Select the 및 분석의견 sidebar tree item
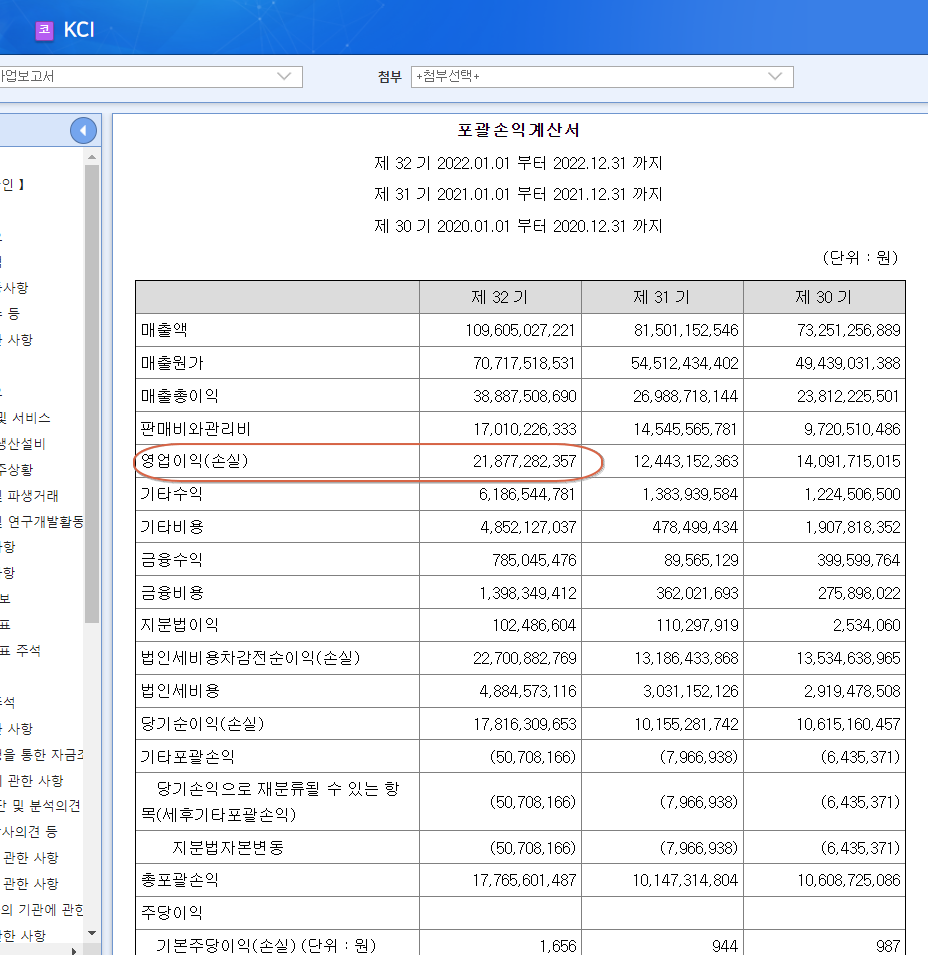The width and height of the screenshot is (928, 955). [x=41, y=806]
